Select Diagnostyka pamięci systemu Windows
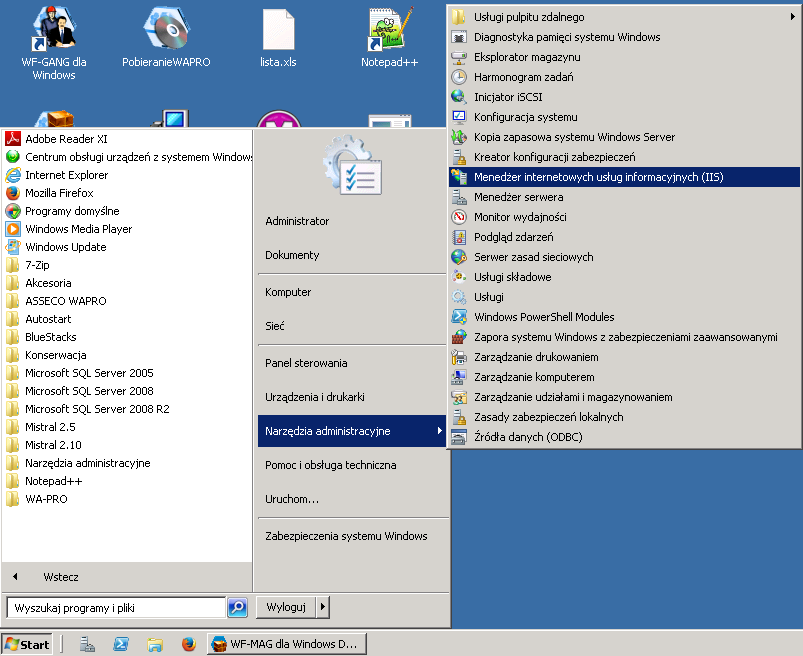This screenshot has width=803, height=656. 624,37
